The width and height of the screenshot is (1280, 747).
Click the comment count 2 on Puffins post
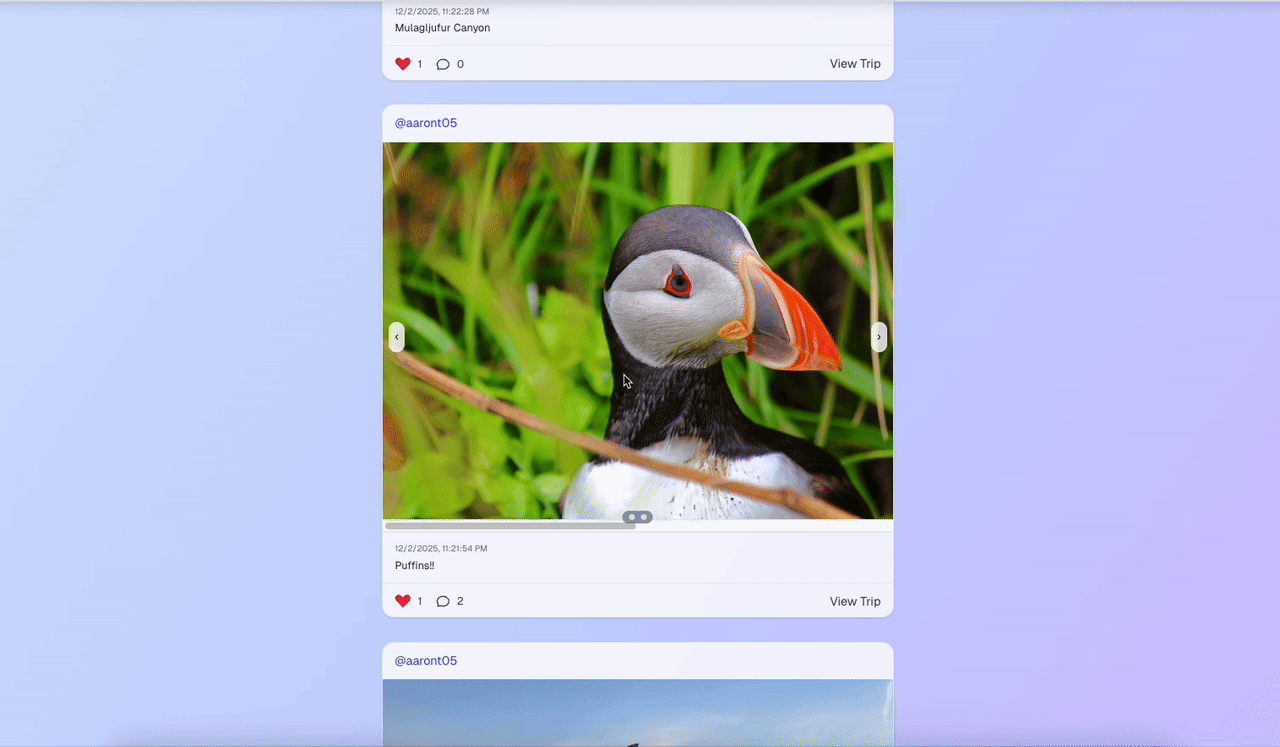(x=460, y=601)
